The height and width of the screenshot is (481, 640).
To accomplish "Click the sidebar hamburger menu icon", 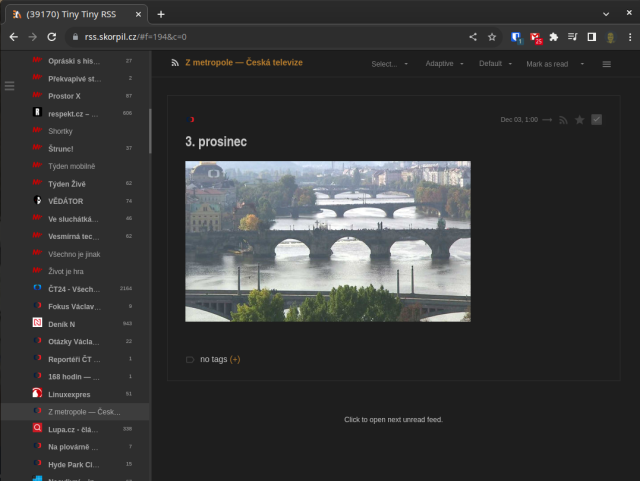I will [10, 86].
